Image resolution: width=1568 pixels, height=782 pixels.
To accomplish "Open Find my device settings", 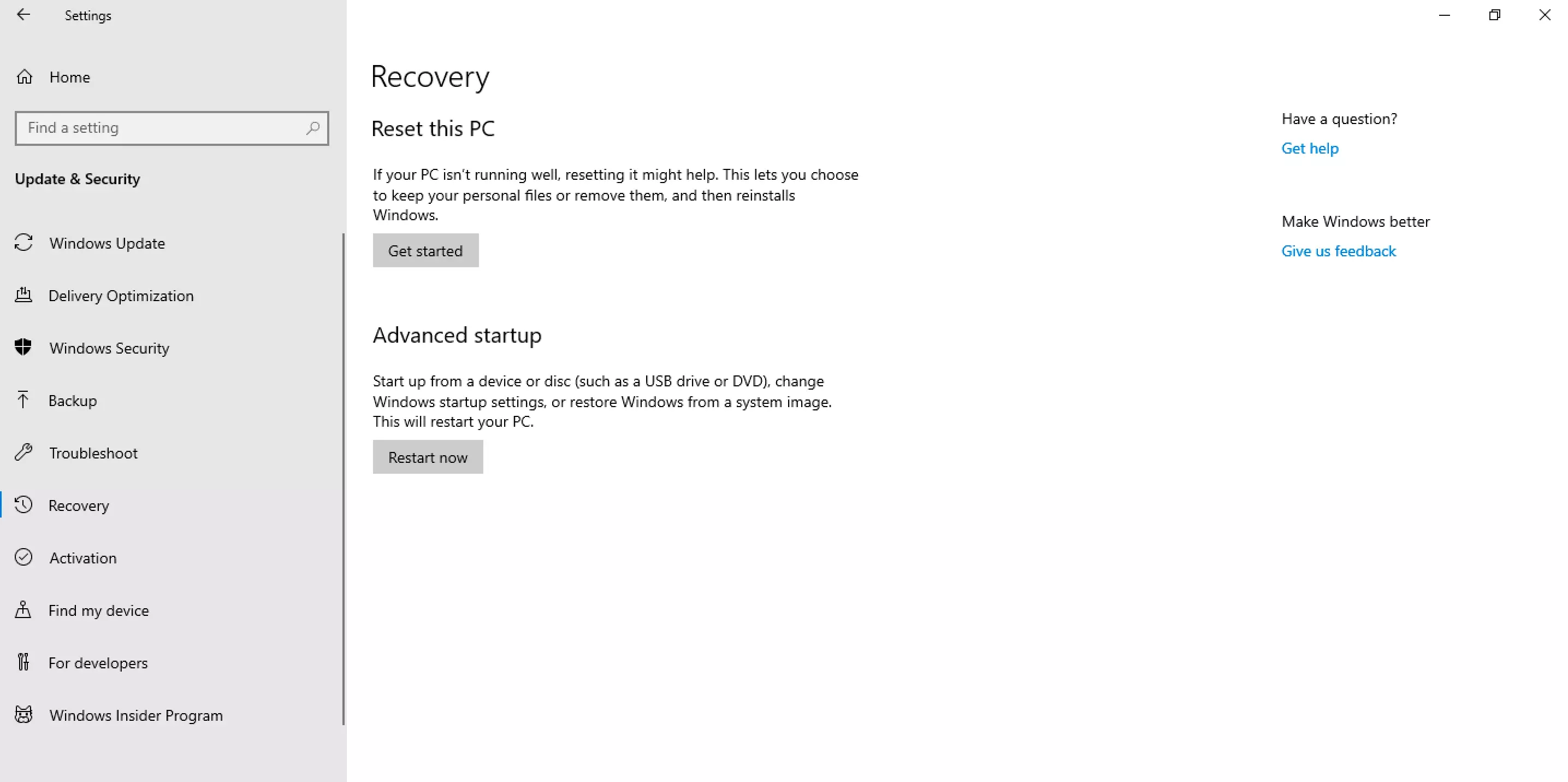I will [x=99, y=610].
